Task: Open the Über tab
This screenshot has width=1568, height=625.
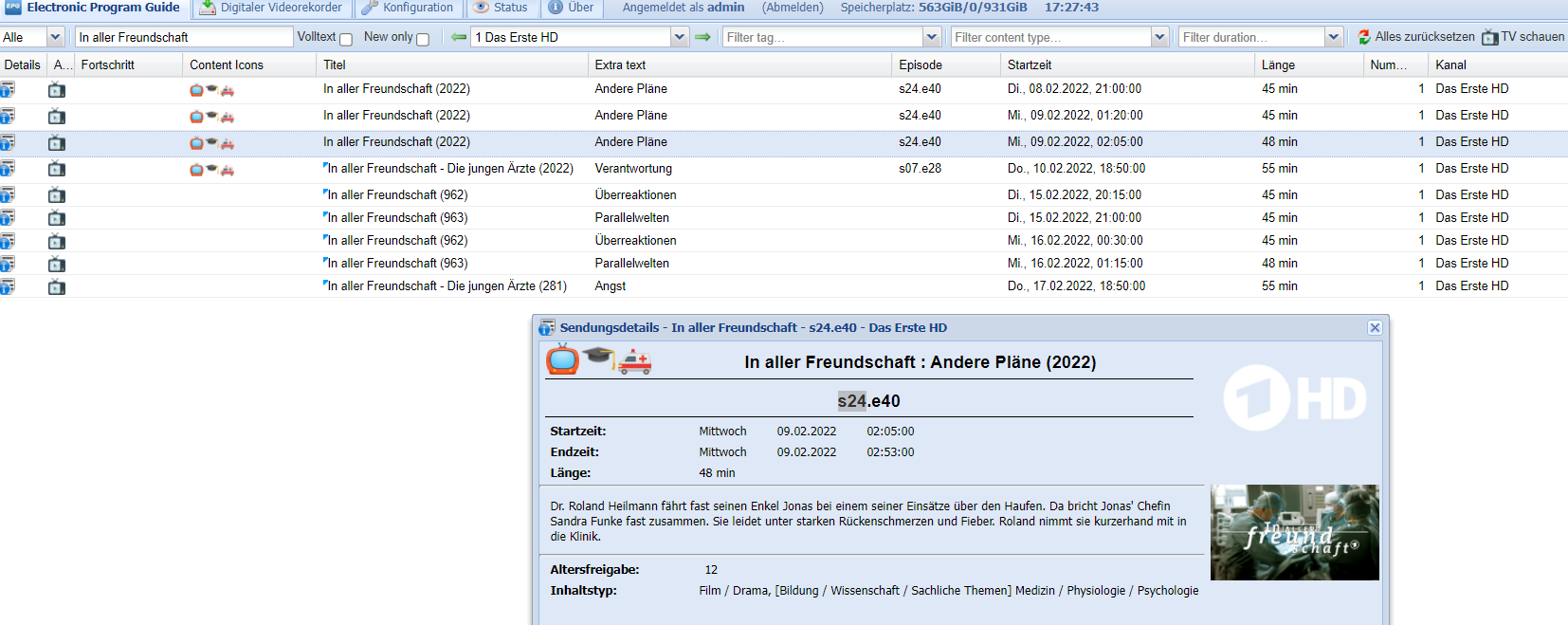Action: pos(572,8)
